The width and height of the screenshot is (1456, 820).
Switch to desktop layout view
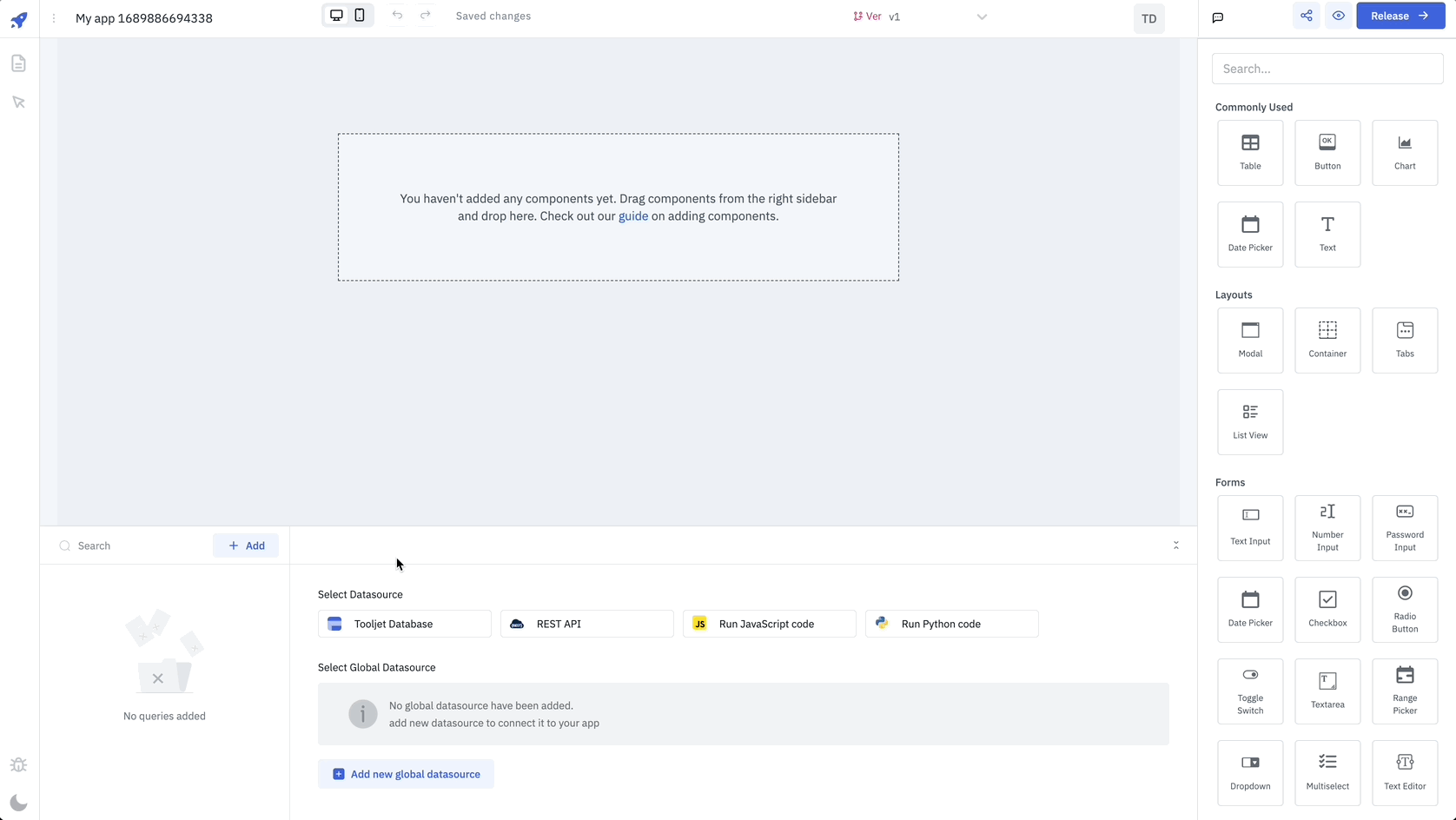tap(336, 16)
